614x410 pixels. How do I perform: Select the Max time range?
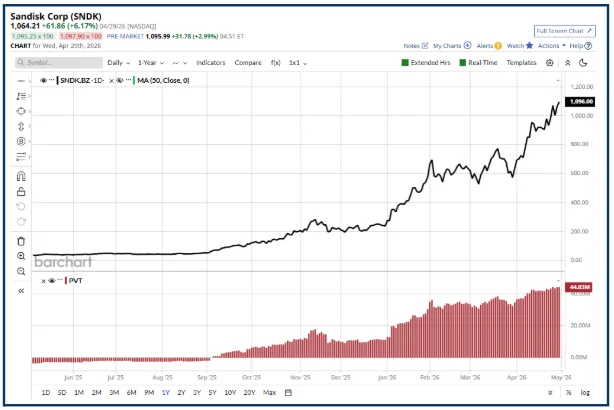269,392
